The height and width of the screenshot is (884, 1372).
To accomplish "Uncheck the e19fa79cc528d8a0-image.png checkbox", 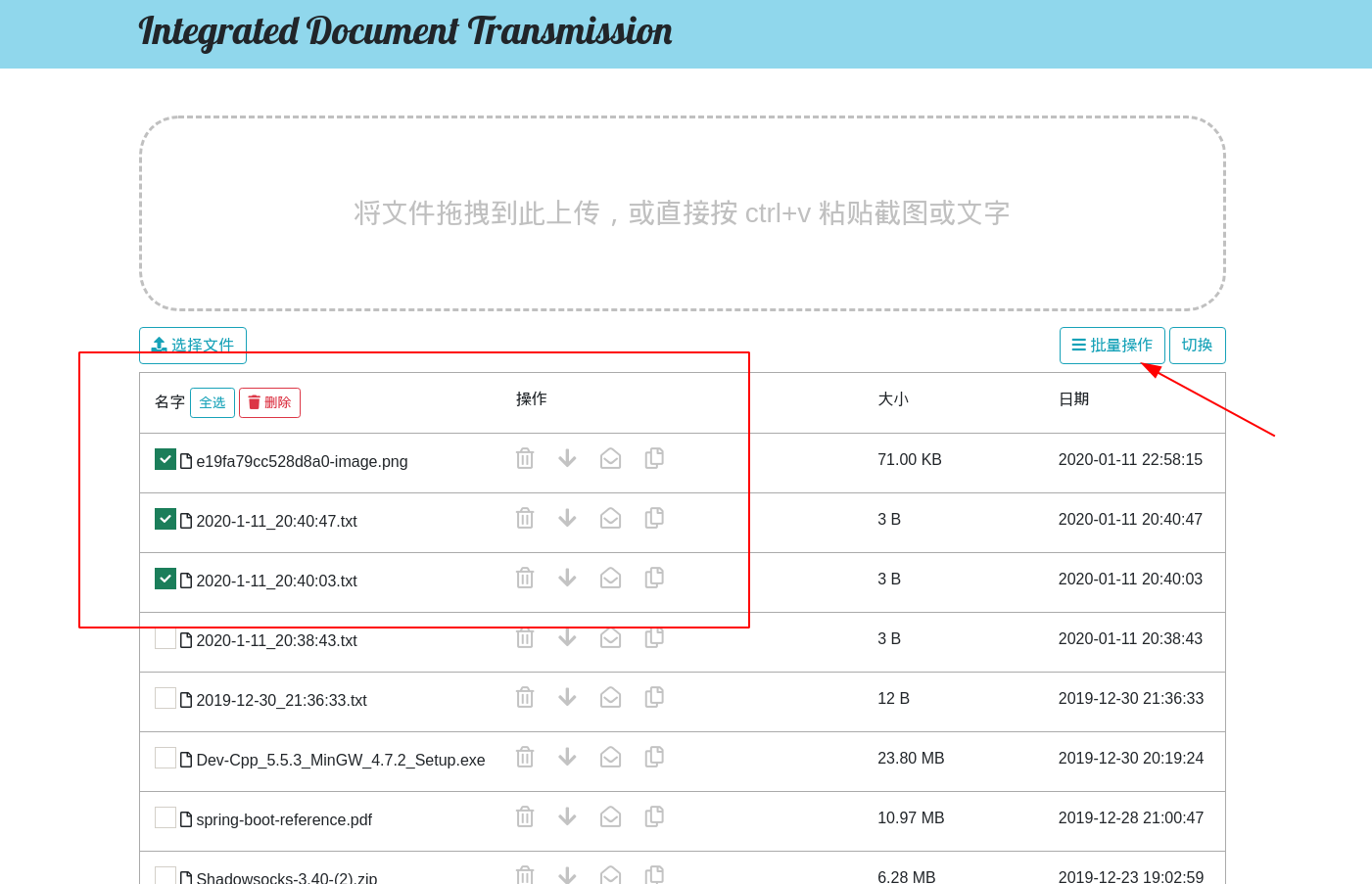I will pos(166,459).
